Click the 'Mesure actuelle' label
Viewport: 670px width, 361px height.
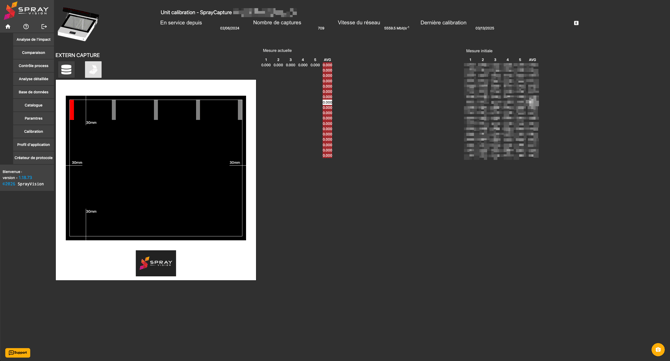[277, 50]
